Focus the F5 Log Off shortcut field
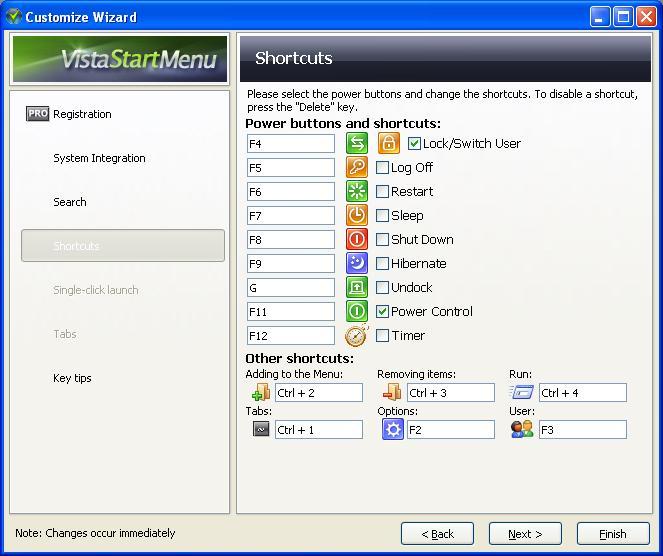The image size is (663, 556). pos(291,168)
